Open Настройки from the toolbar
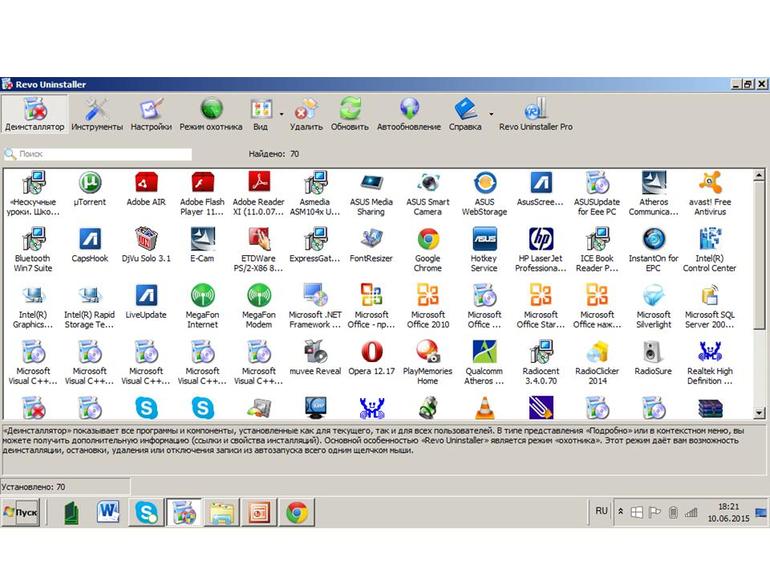 151,115
